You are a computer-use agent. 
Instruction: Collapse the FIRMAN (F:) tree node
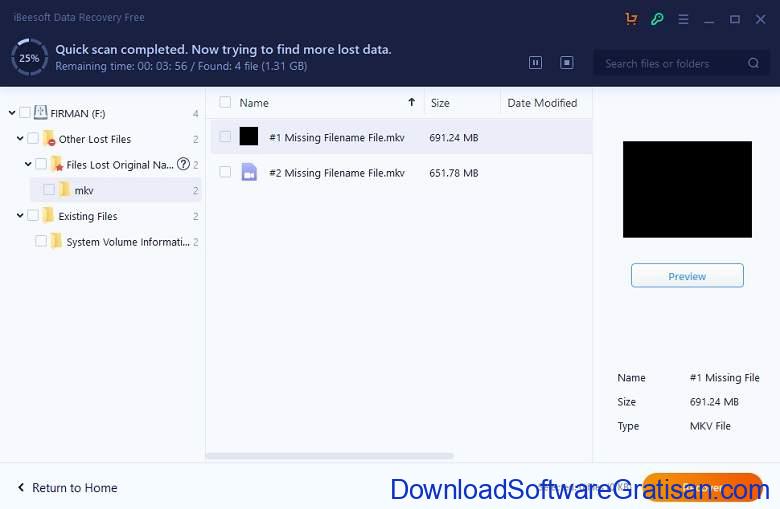pos(12,113)
